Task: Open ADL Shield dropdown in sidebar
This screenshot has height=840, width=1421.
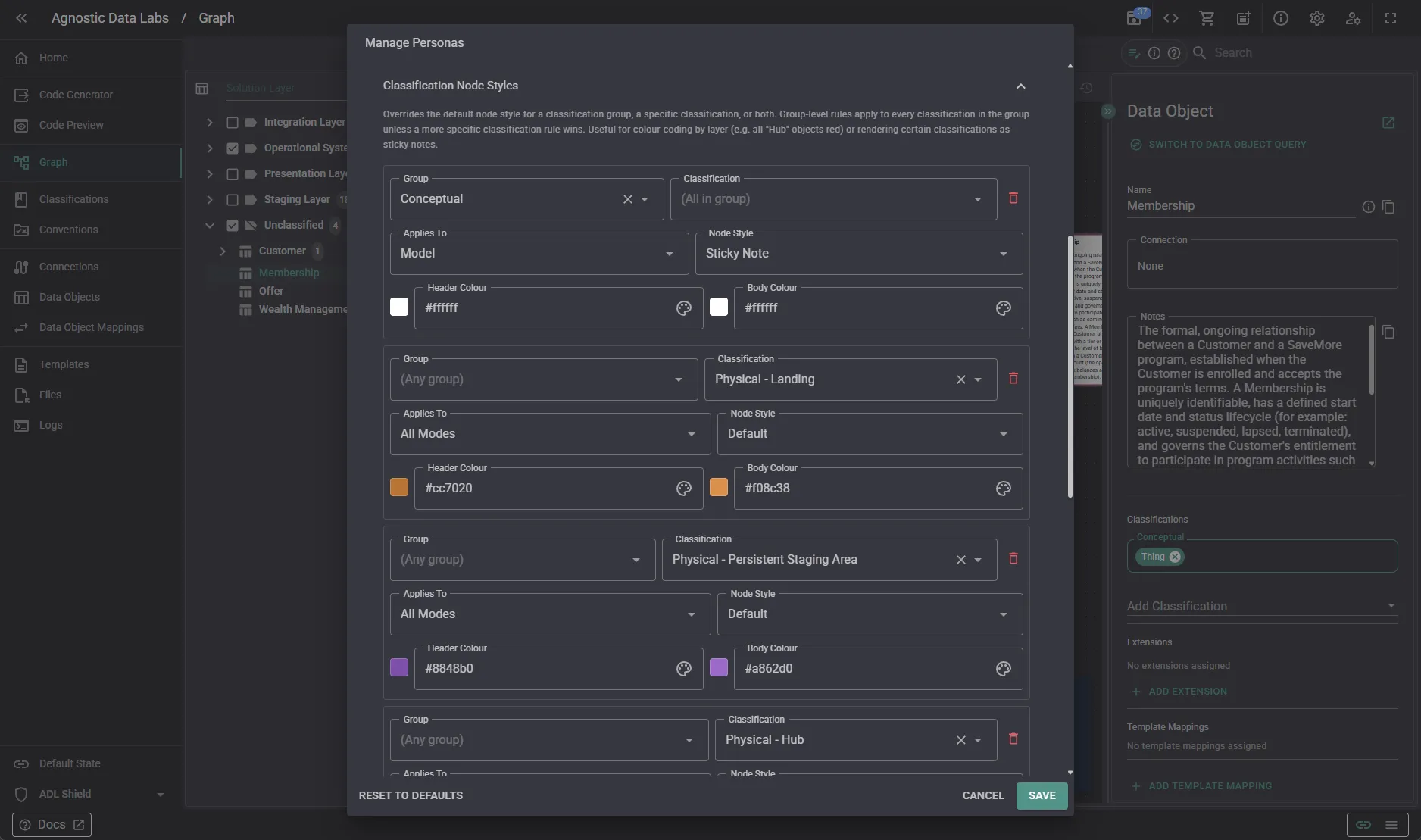Action: [160, 795]
